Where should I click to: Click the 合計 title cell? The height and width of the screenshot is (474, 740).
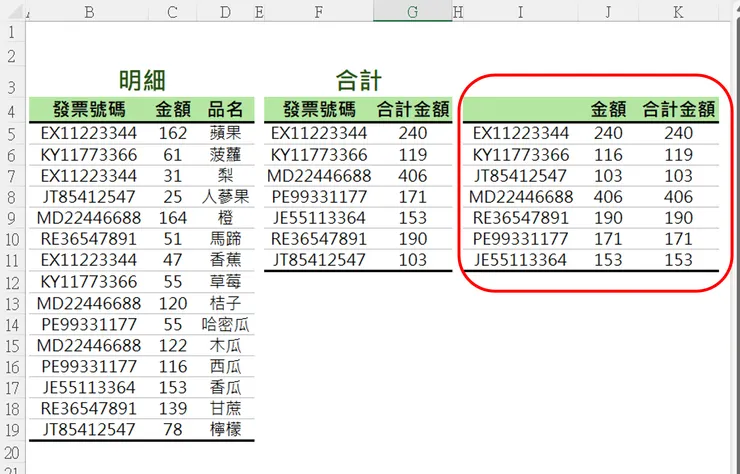click(358, 80)
